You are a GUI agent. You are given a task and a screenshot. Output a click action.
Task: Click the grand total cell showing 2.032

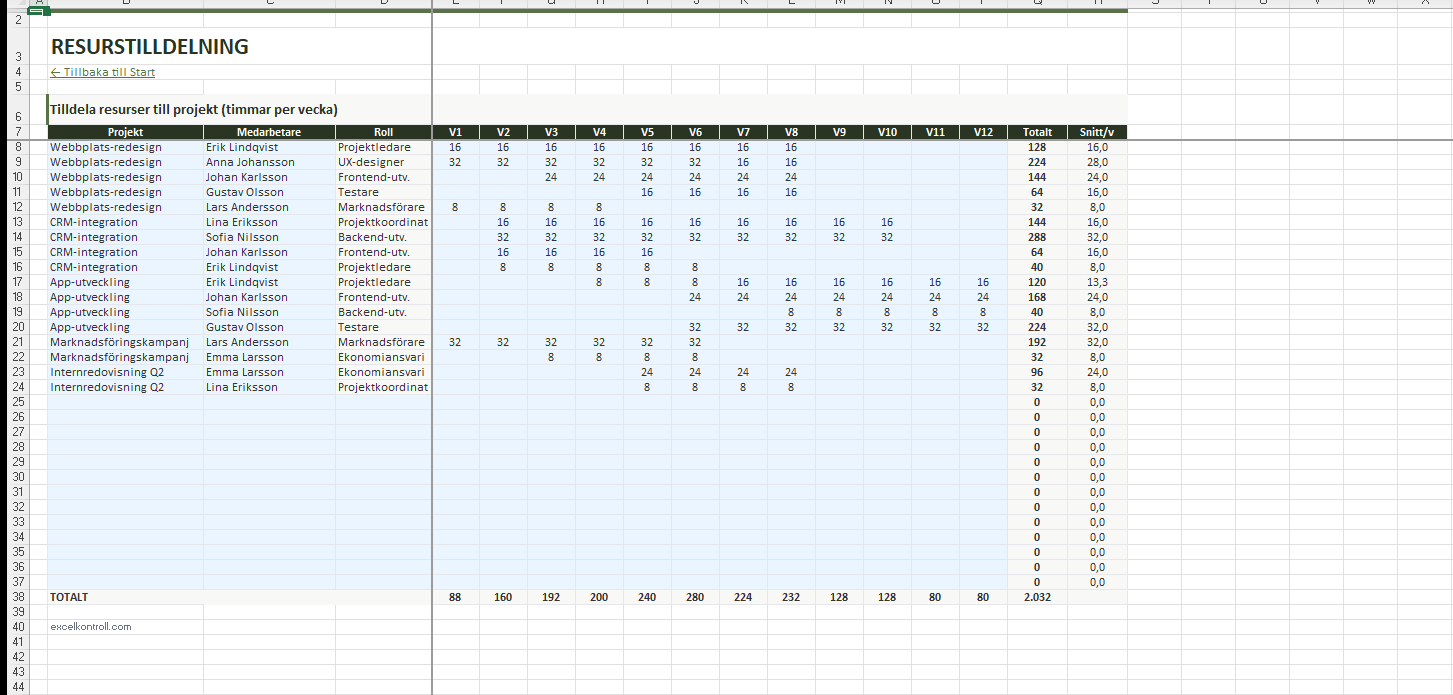click(1037, 597)
